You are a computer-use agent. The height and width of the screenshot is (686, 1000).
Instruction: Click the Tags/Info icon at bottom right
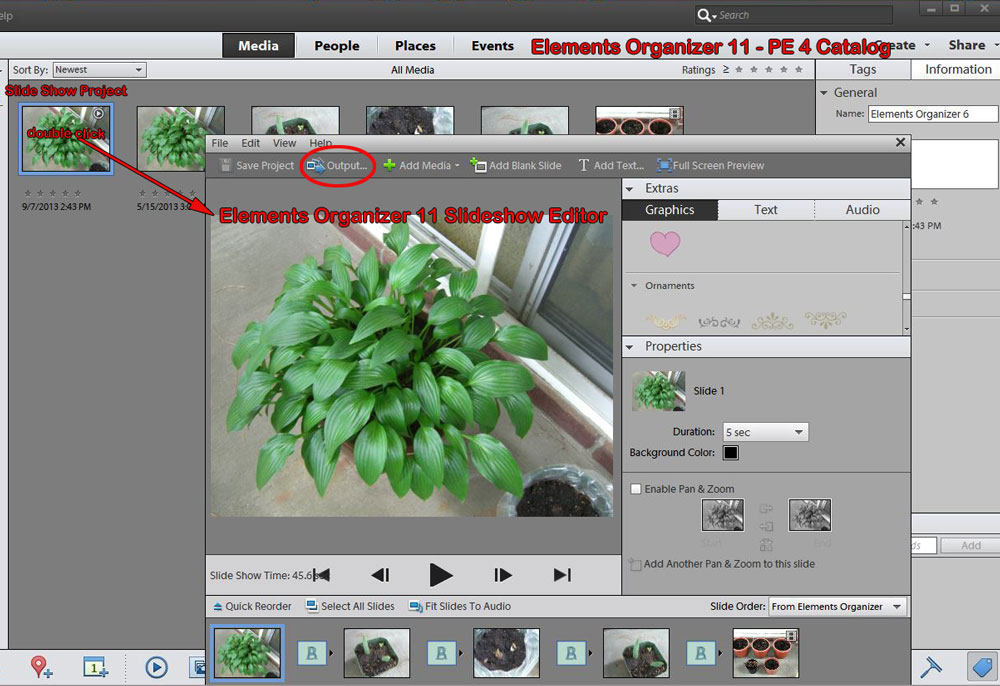click(x=982, y=667)
